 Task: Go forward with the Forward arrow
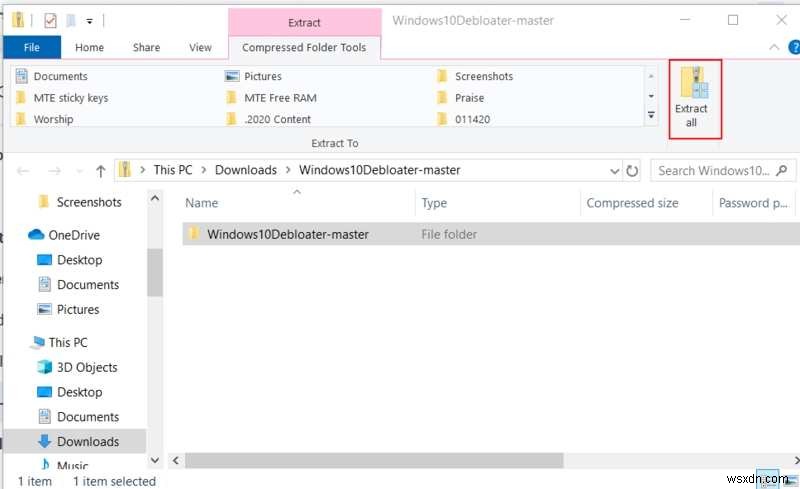click(54, 170)
